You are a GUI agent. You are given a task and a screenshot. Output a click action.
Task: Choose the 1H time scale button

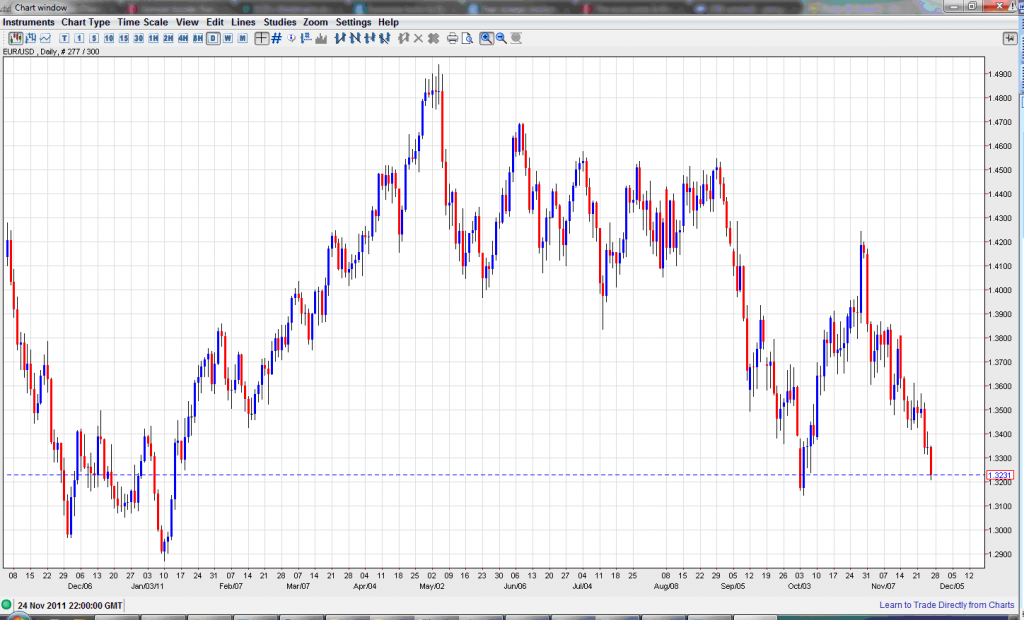153,39
